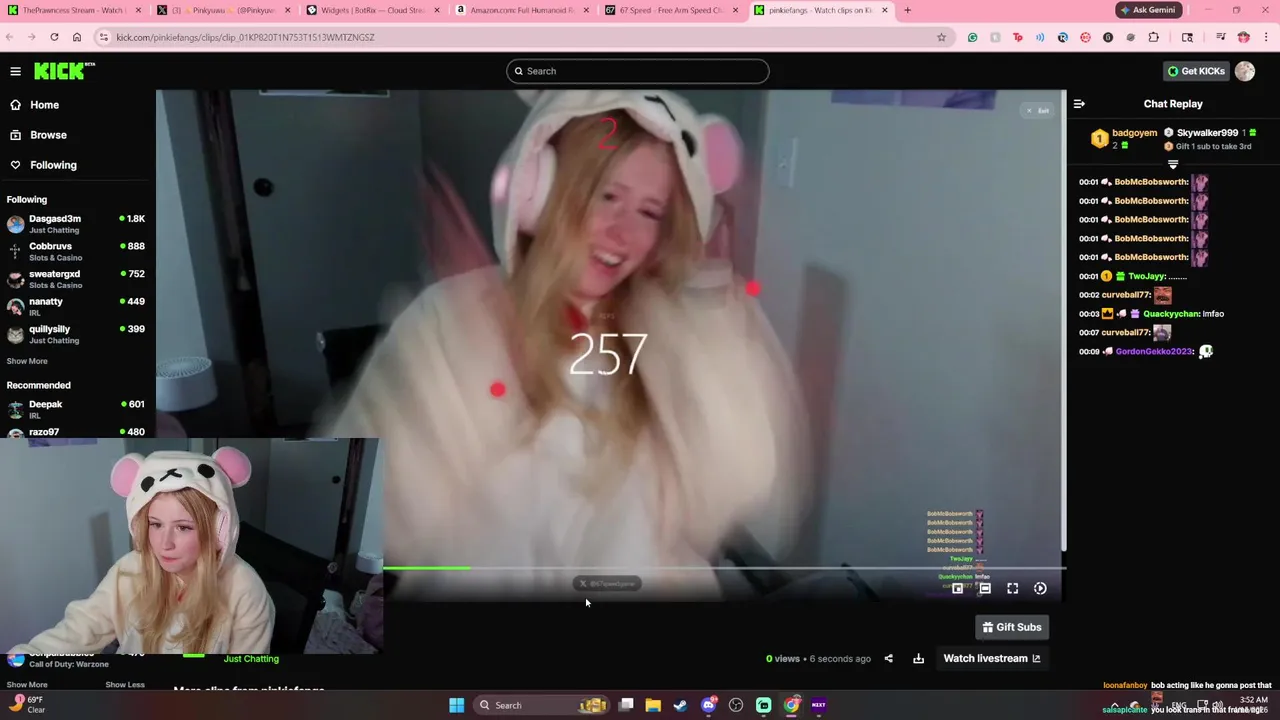The height and width of the screenshot is (720, 1280).
Task: Open sweatergxd channel in Following list
Action: 76,279
